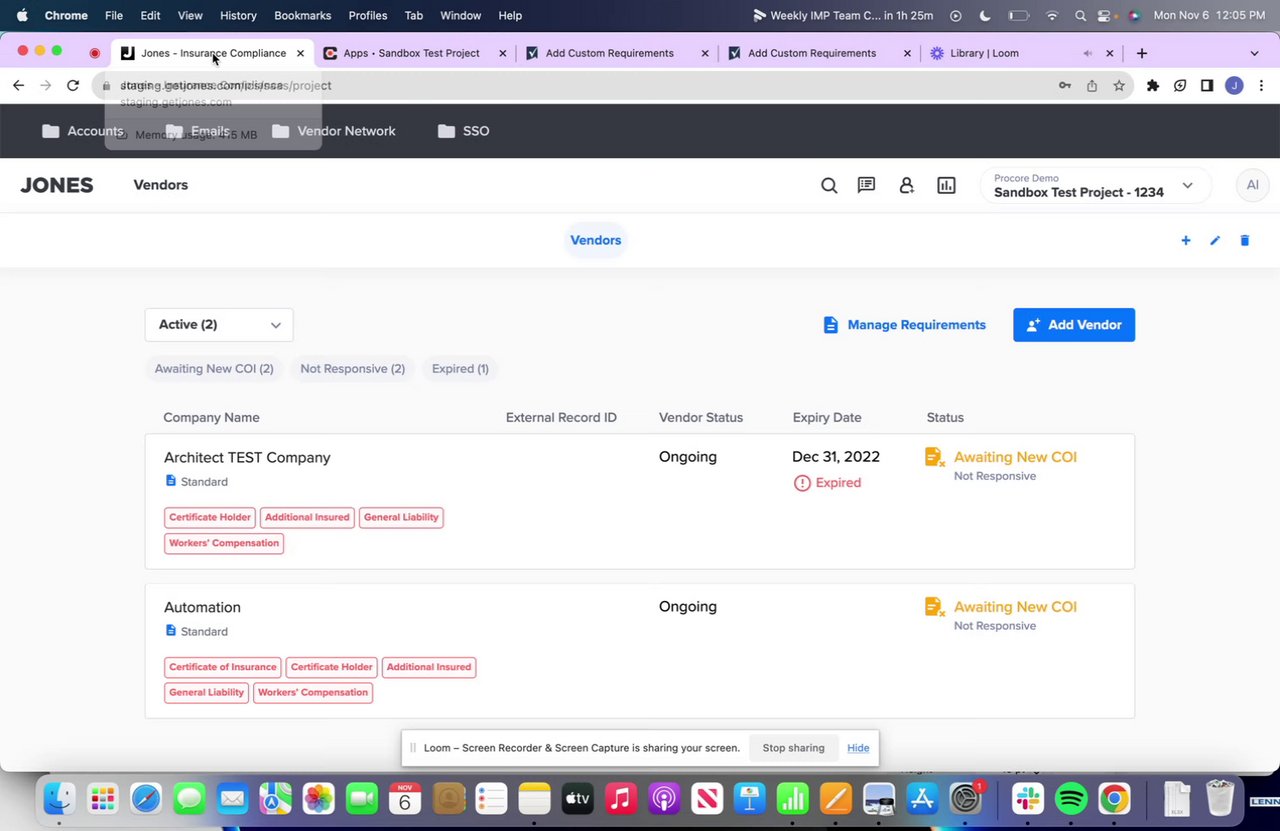1280x831 pixels.
Task: Open the Apple menu
Action: point(22,16)
